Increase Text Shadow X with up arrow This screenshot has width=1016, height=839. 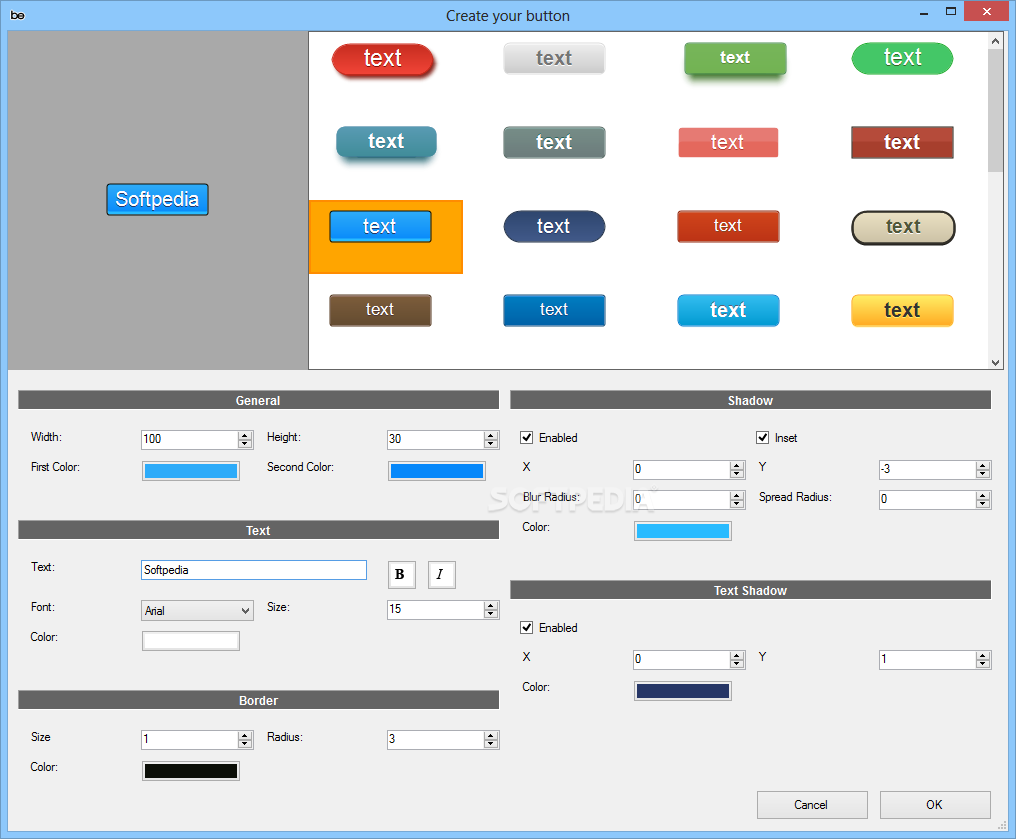tap(737, 656)
